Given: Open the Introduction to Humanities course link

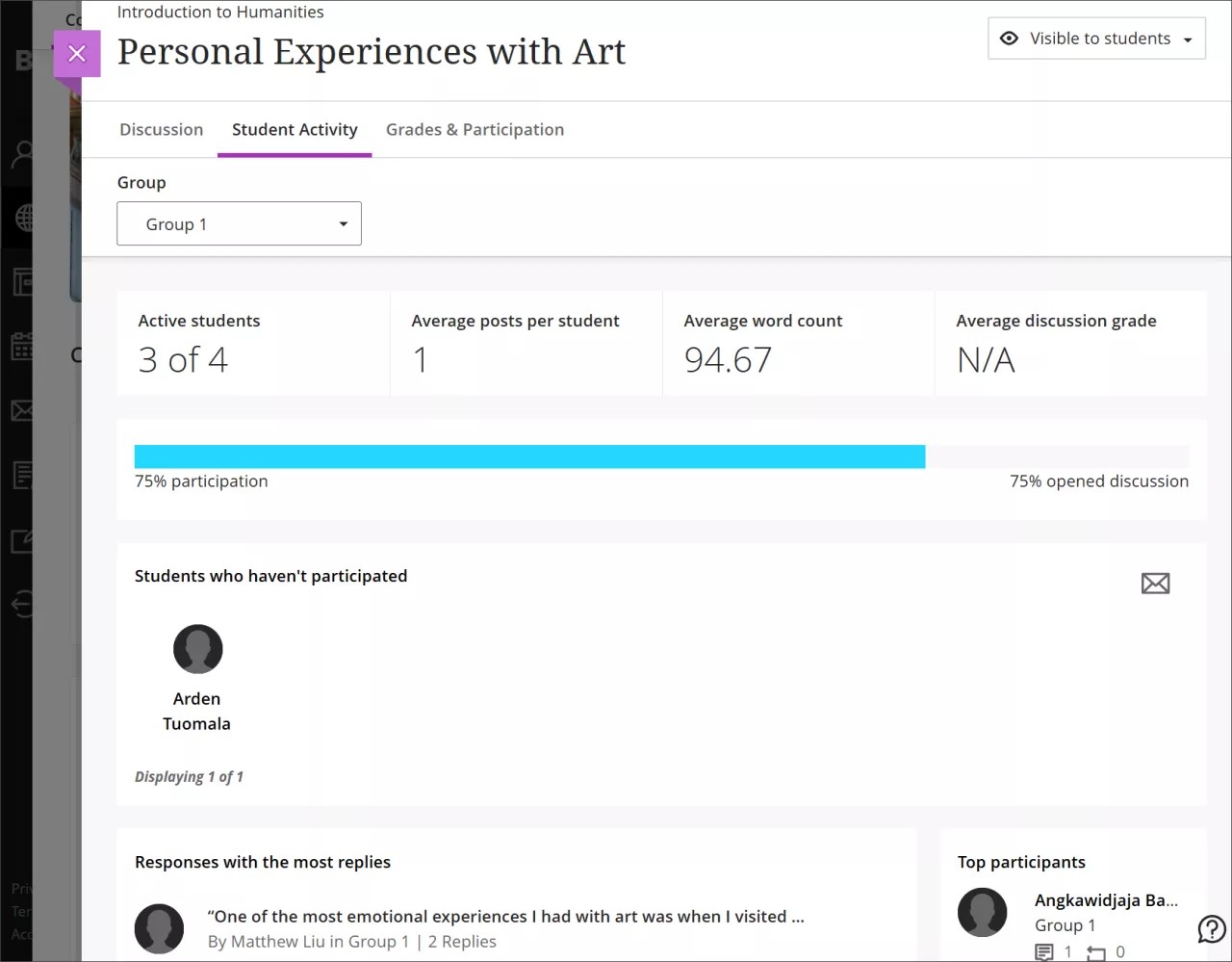Looking at the screenshot, I should 219,12.
